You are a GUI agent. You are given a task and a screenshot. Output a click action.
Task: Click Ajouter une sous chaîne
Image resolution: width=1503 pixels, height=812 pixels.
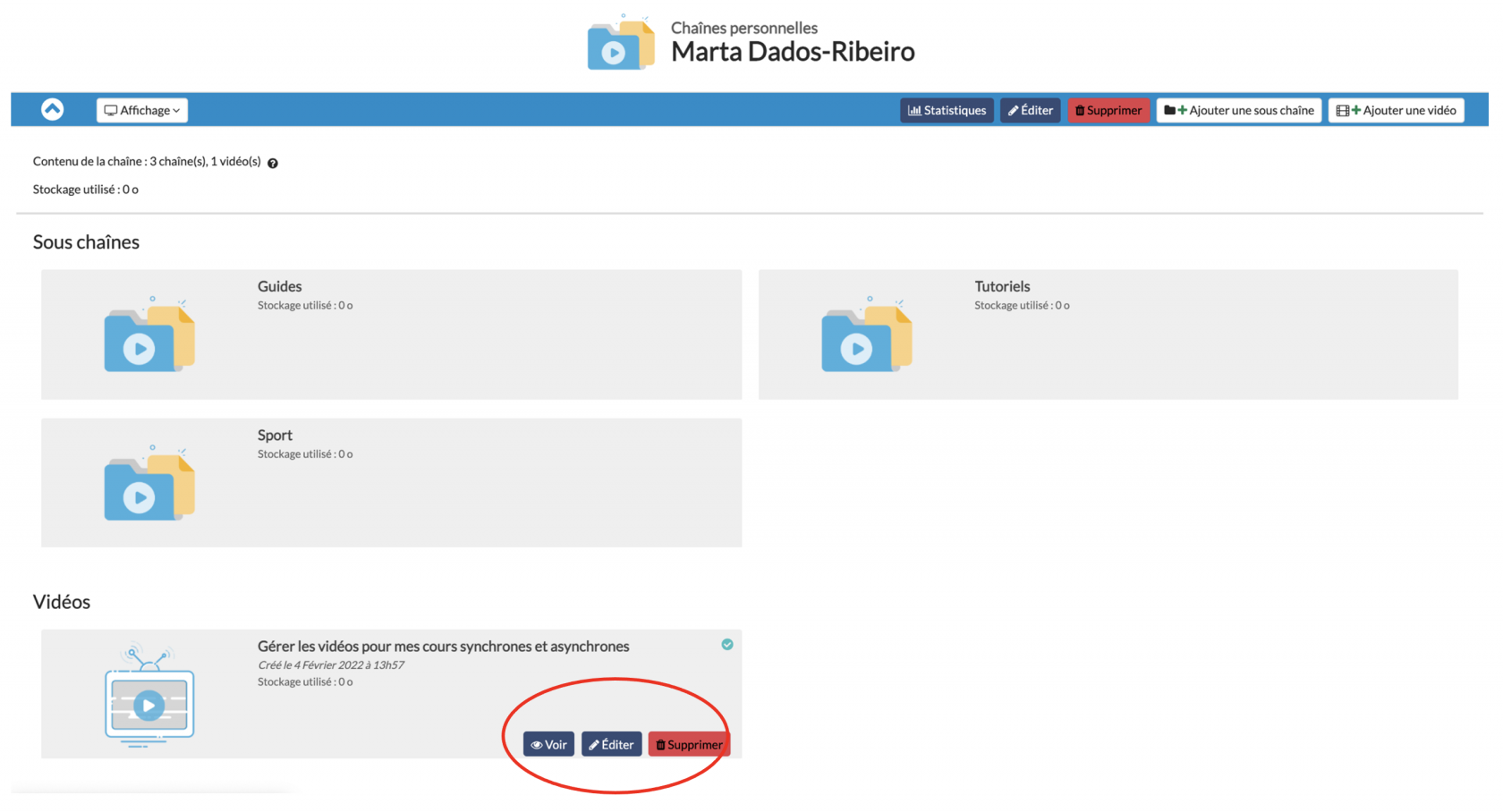click(1238, 110)
